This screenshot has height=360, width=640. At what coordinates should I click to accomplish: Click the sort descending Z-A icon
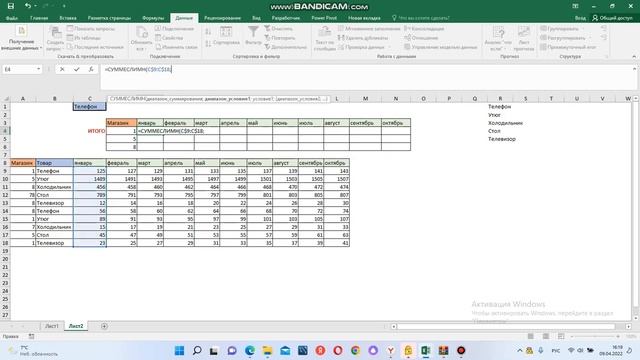click(x=208, y=43)
